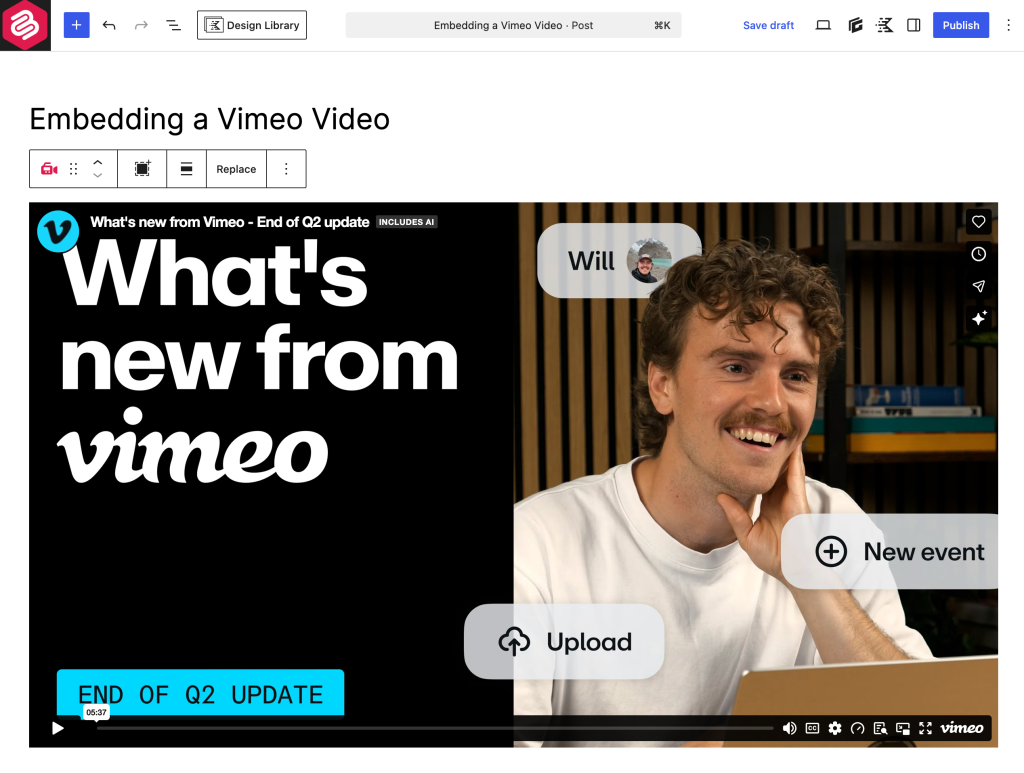
Task: Publish the post
Action: click(x=961, y=25)
